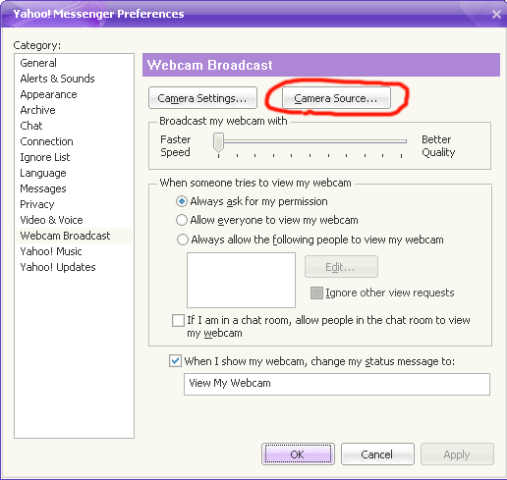Image resolution: width=507 pixels, height=480 pixels.
Task: Open Yahoo! Music category
Action: (51, 251)
